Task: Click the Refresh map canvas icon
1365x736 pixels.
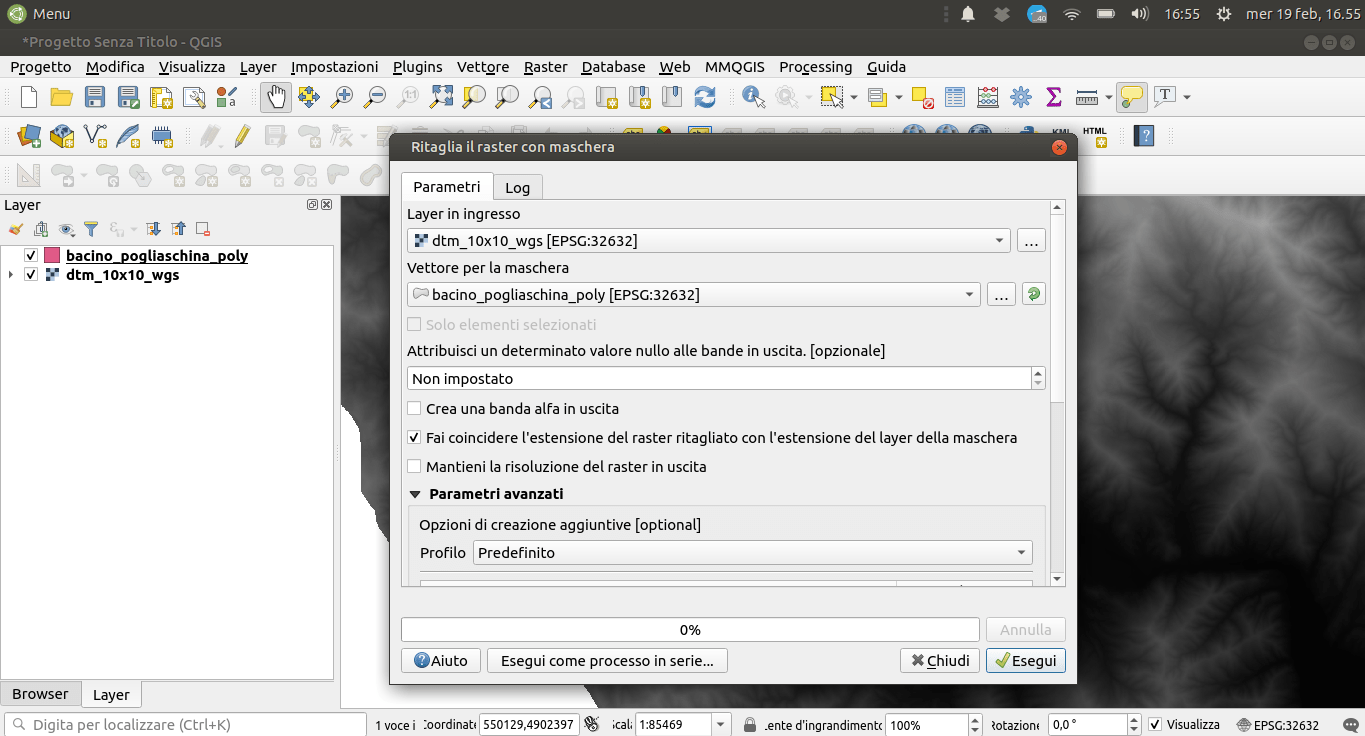Action: coord(705,97)
